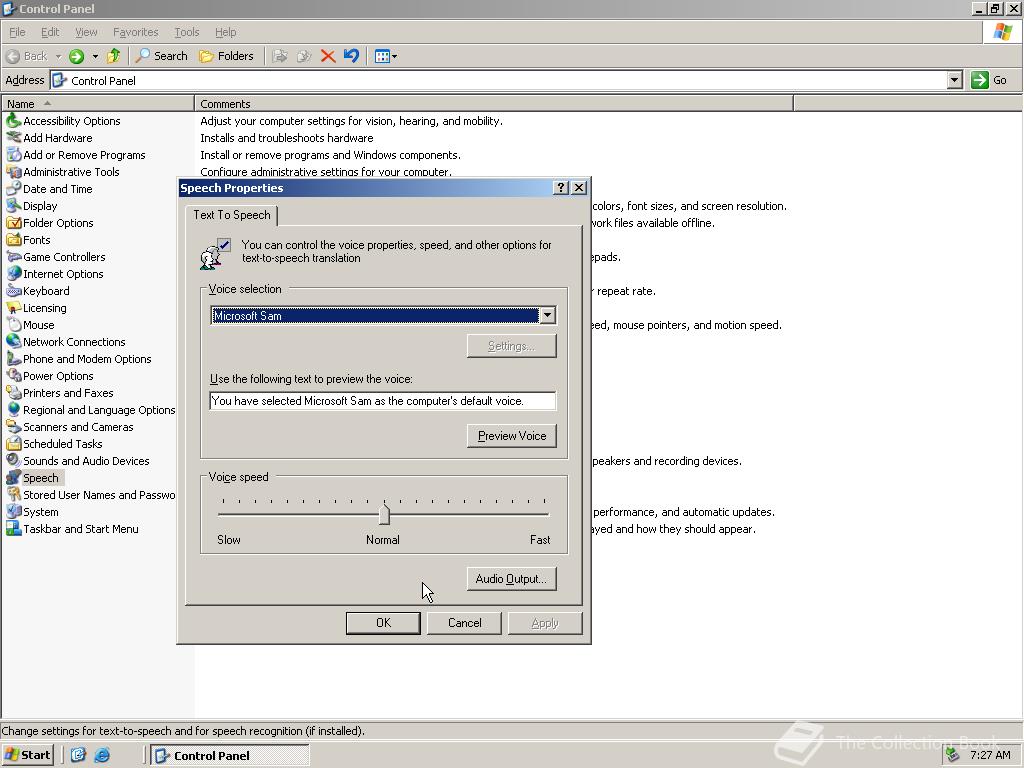Open the Views dropdown toolbar button

[x=385, y=56]
